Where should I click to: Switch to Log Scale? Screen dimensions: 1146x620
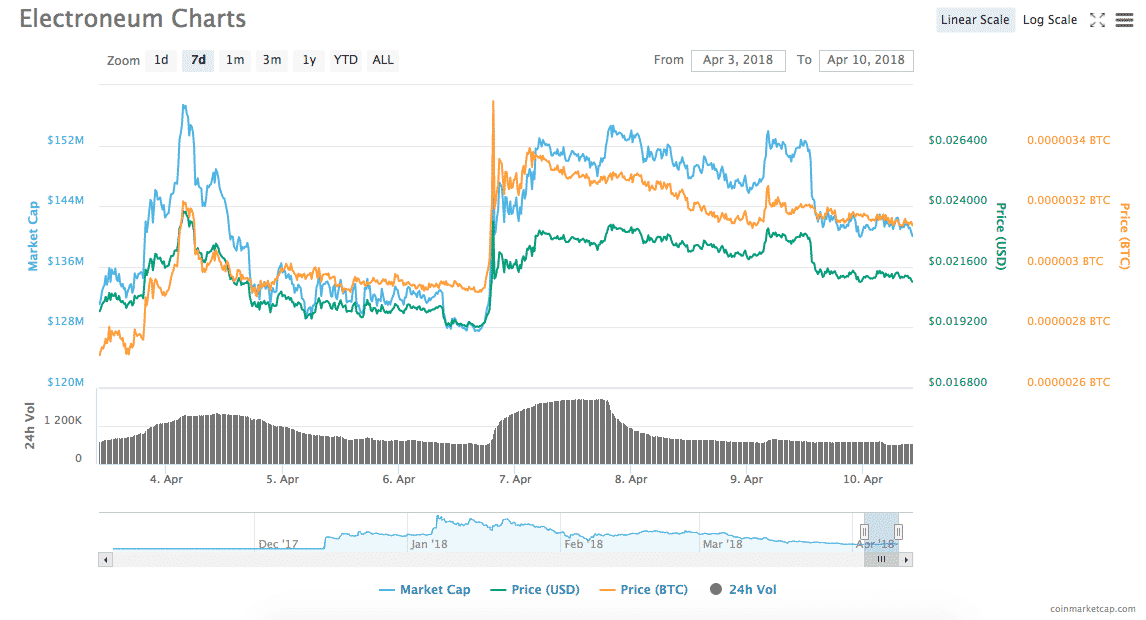click(x=1050, y=20)
